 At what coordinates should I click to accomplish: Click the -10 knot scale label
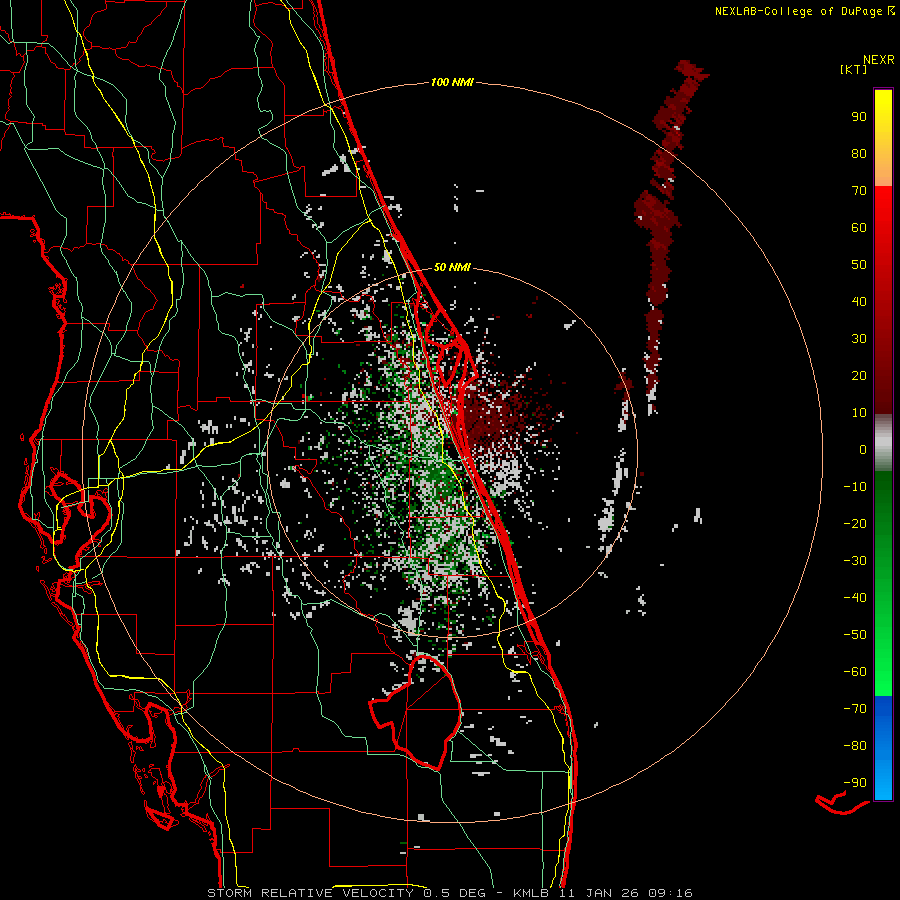(855, 487)
